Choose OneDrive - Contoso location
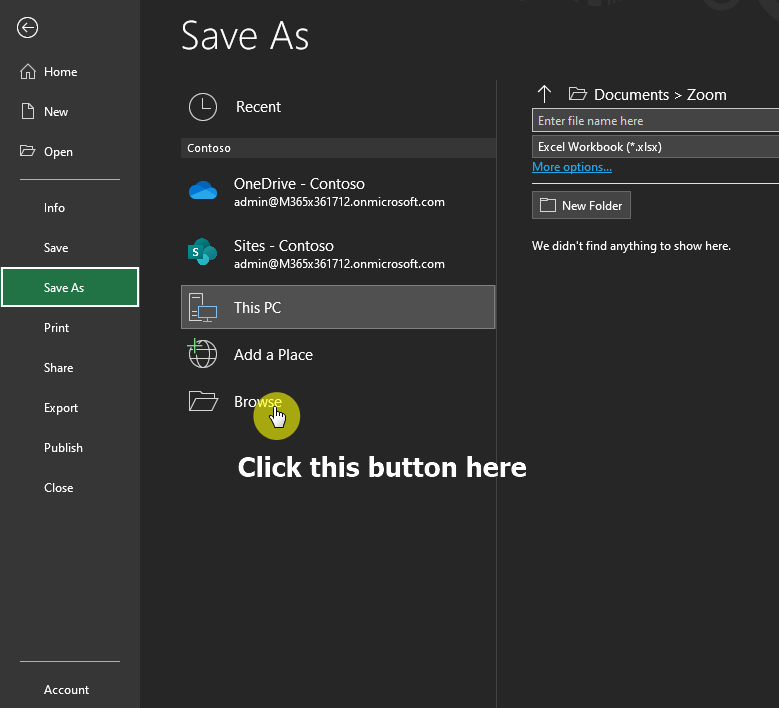The width and height of the screenshot is (779, 708). coord(338,191)
